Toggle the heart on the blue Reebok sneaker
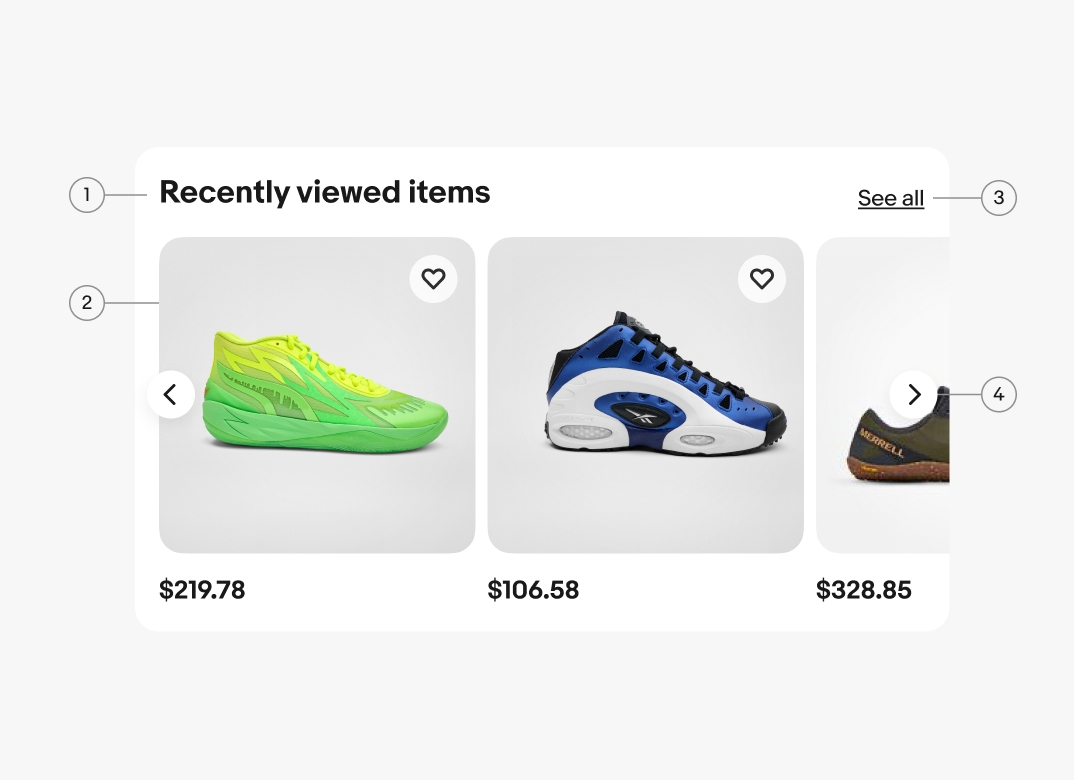This screenshot has width=1074, height=780. pos(762,279)
